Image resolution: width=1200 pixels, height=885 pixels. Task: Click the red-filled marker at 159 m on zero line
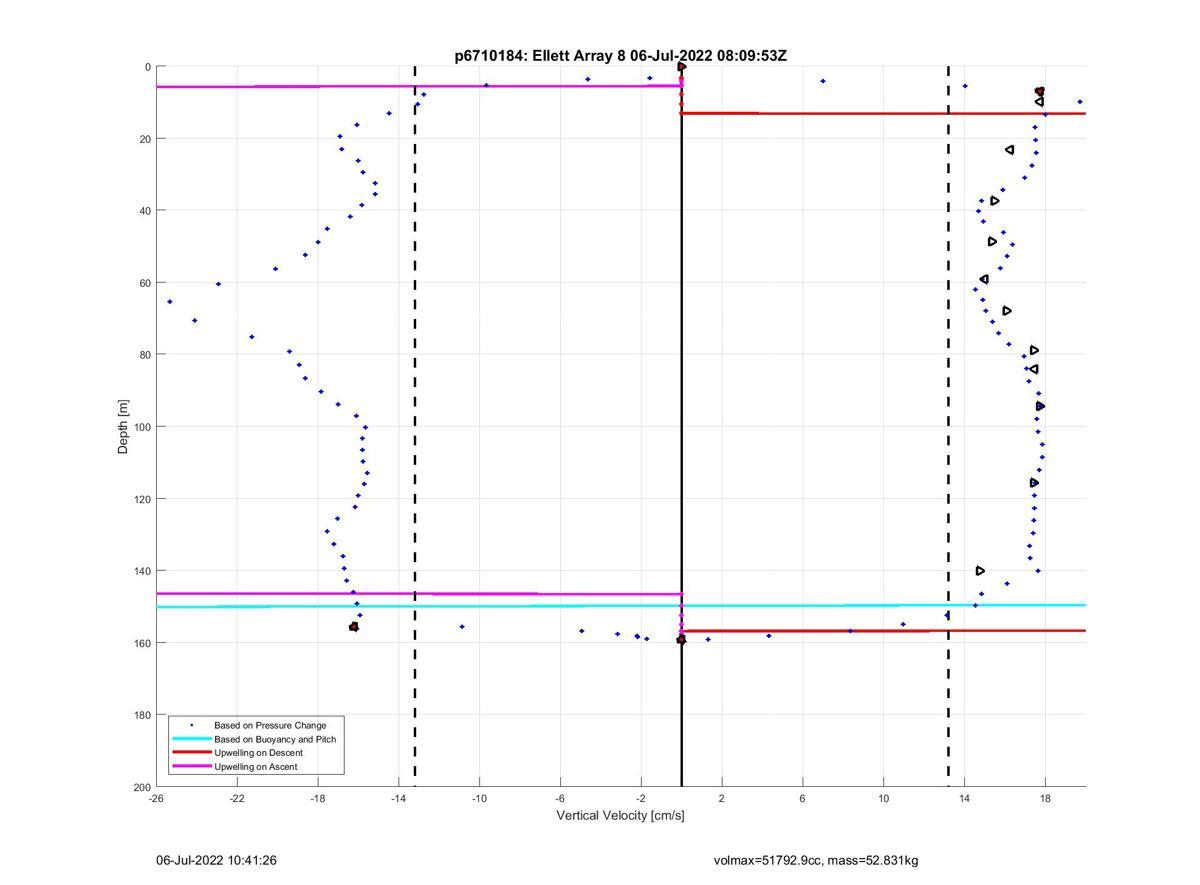(x=681, y=639)
